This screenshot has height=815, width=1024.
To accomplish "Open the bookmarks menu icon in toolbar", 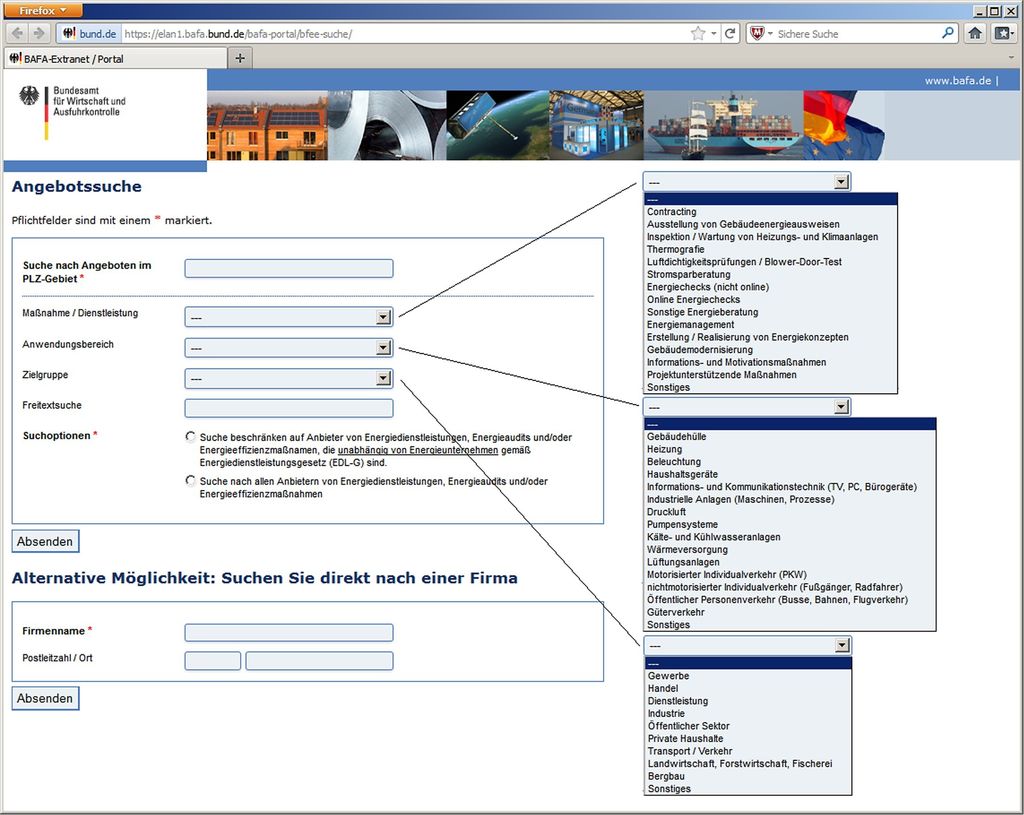I will 1003,33.
